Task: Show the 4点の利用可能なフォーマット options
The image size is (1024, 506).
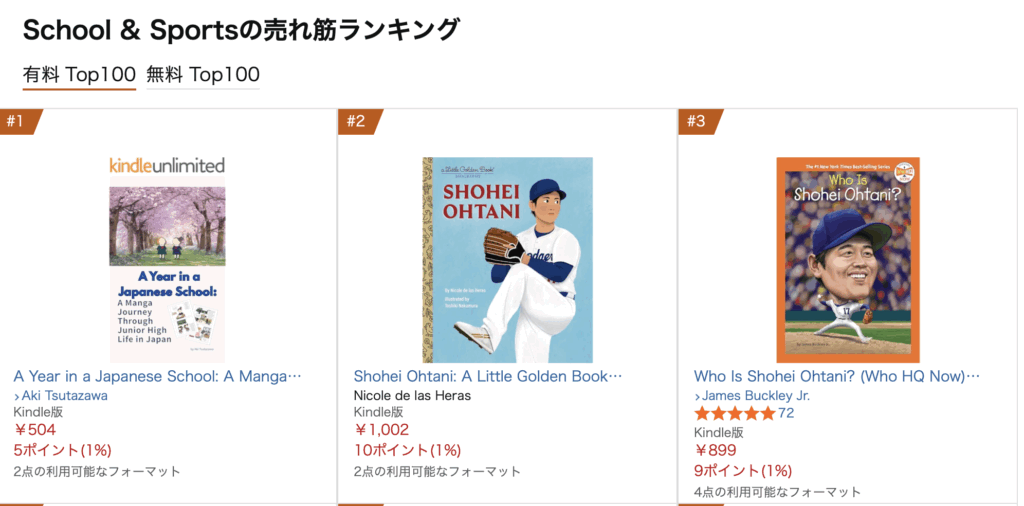Action: point(777,492)
